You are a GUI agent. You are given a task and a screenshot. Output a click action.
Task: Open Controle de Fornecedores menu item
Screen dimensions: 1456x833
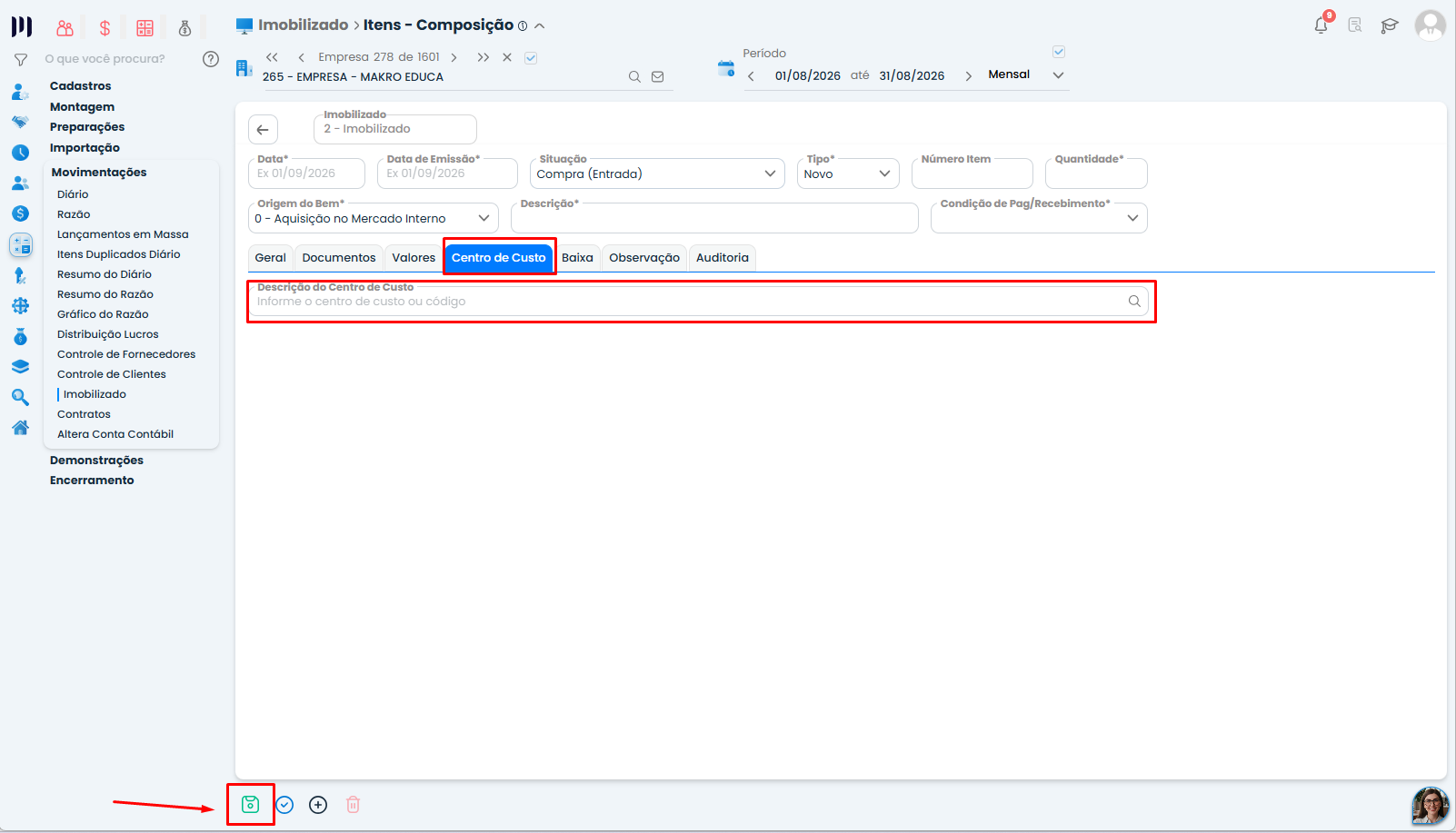pos(126,354)
